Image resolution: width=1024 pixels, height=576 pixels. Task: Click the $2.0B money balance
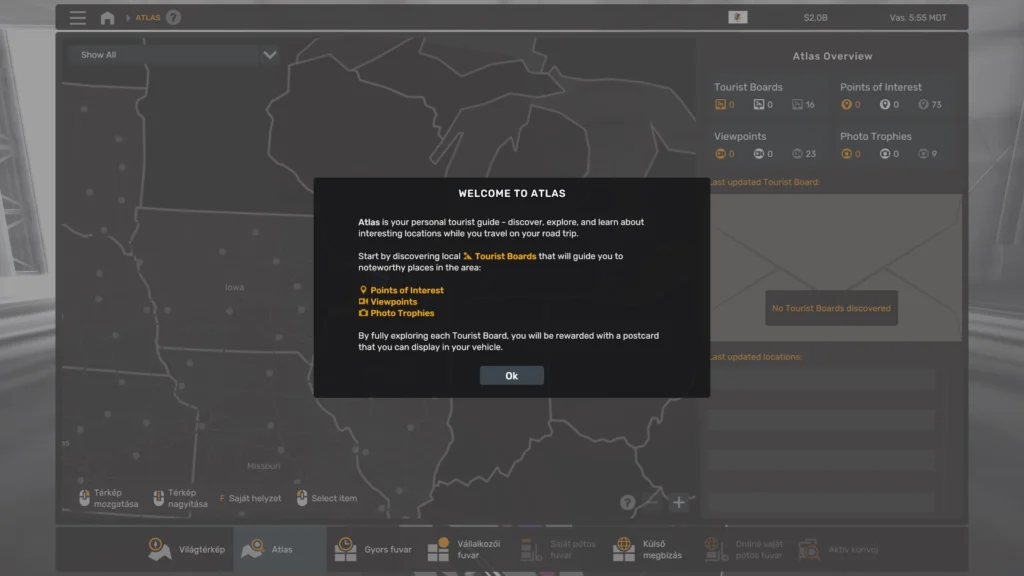click(x=815, y=18)
